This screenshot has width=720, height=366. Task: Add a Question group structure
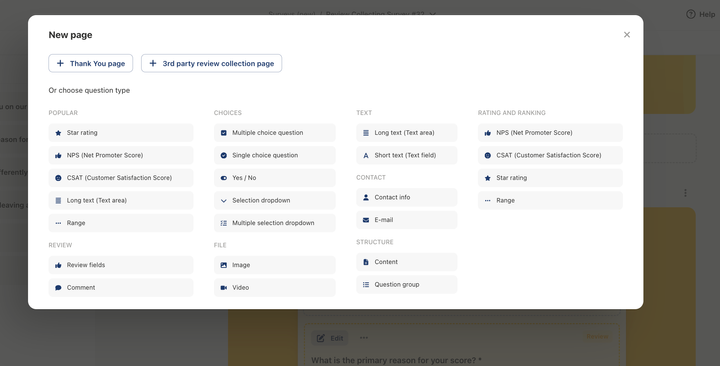tap(407, 285)
